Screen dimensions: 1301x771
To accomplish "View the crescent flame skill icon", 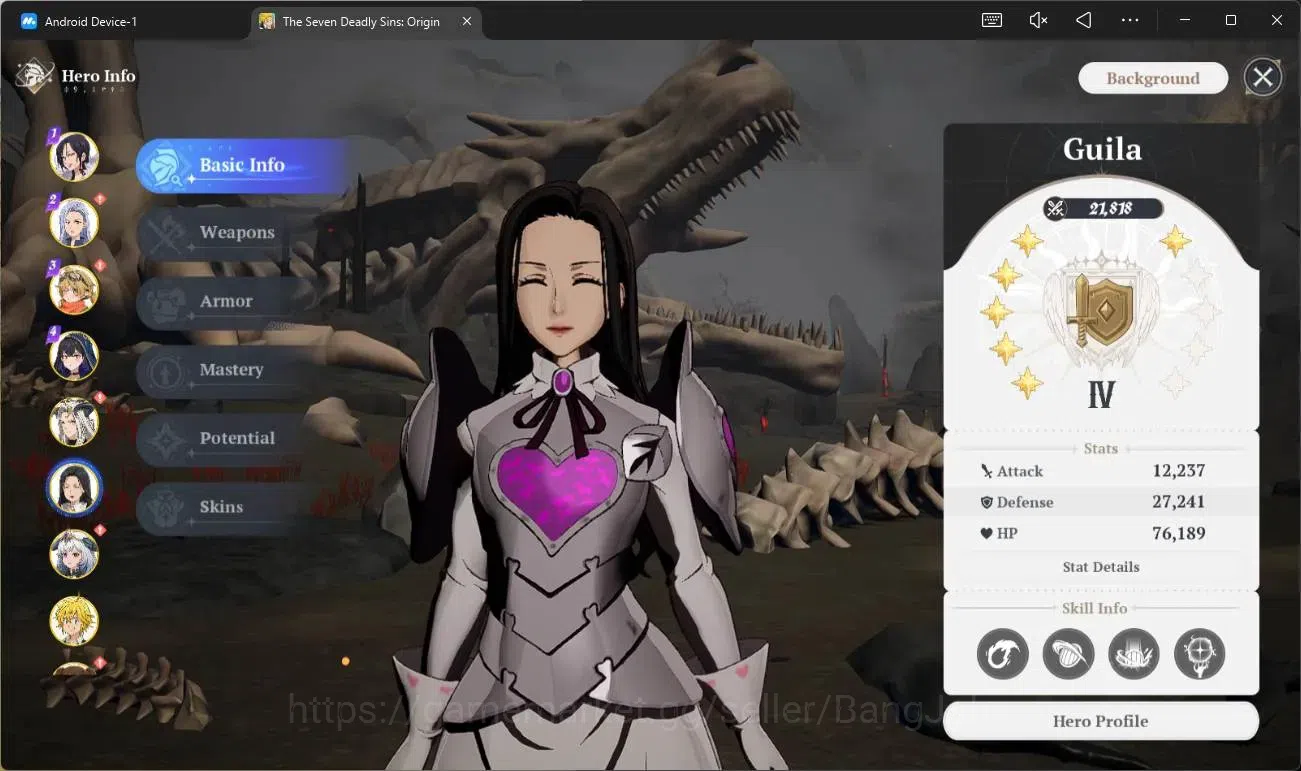I will pos(1003,655).
